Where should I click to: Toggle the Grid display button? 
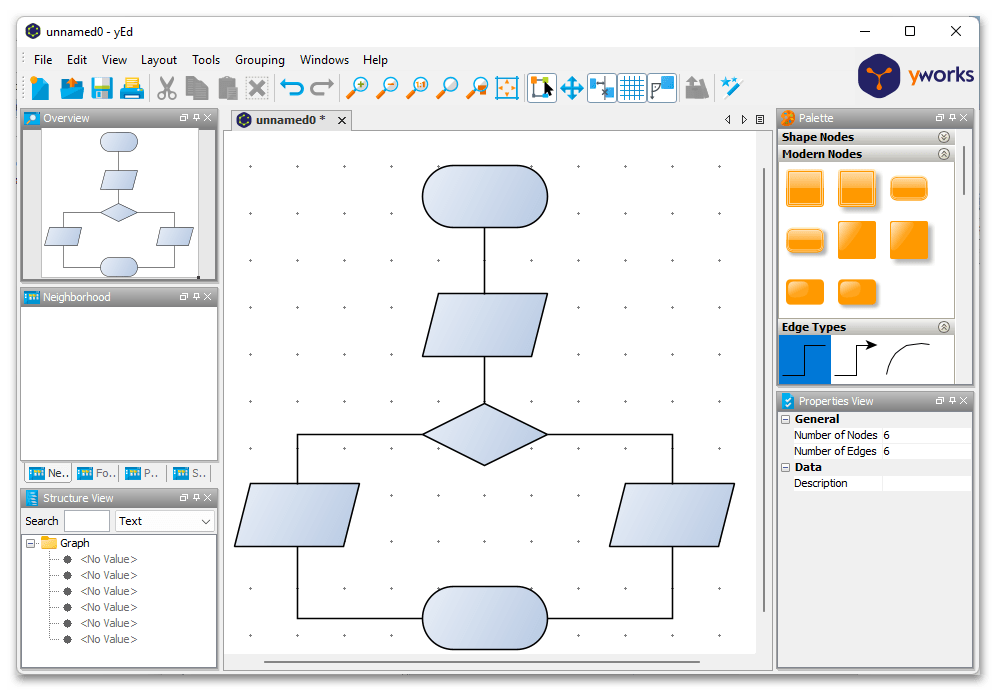coord(632,88)
